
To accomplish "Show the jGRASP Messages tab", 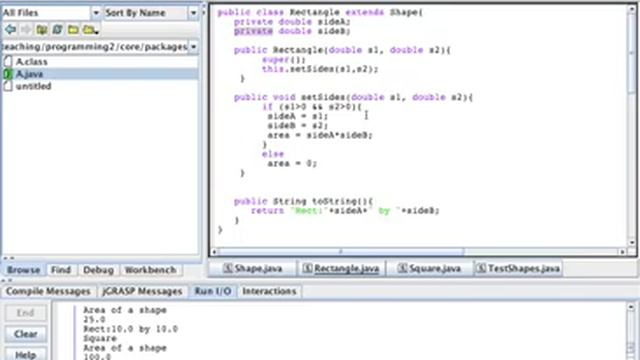I will pos(142,291).
